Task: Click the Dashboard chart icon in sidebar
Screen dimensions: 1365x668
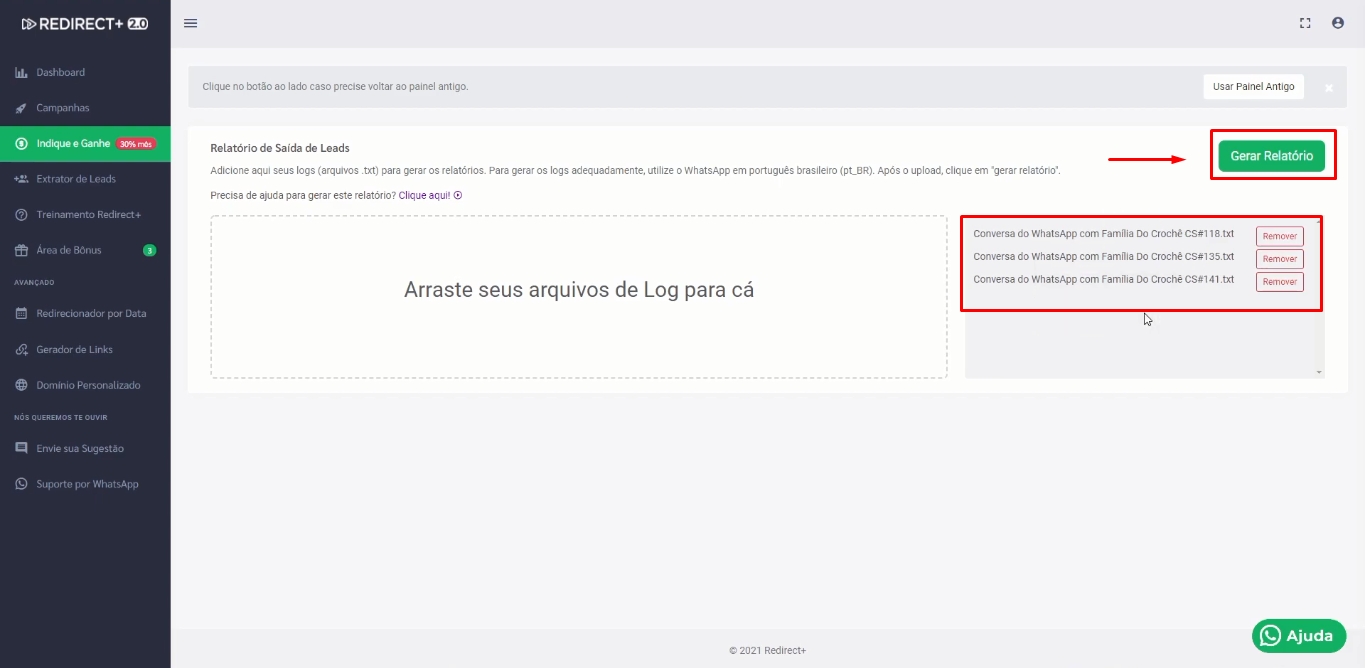Action: (x=21, y=73)
